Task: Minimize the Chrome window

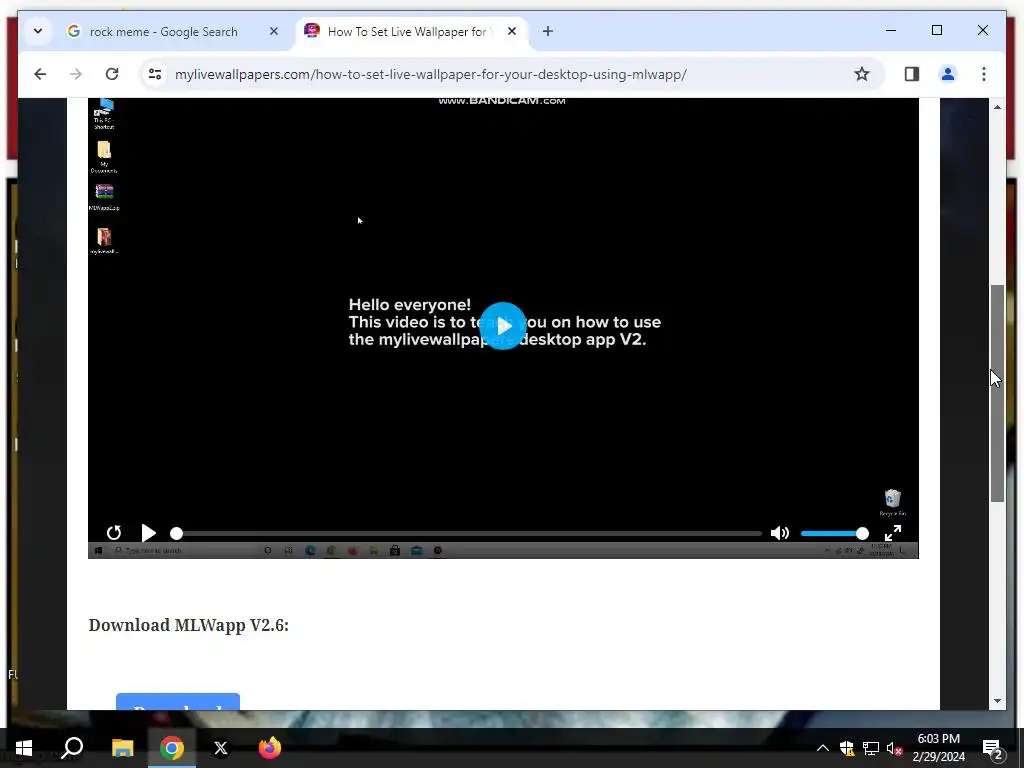Action: 891,30
